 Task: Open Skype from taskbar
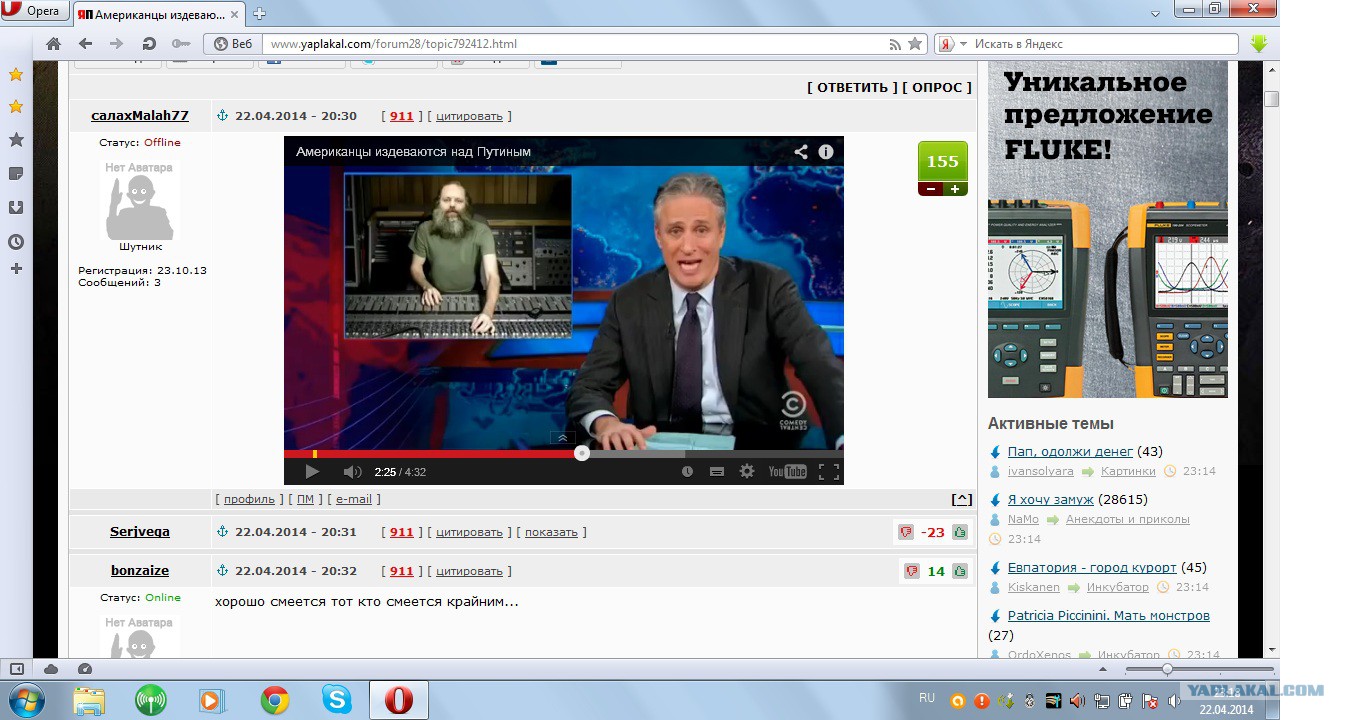[x=337, y=700]
